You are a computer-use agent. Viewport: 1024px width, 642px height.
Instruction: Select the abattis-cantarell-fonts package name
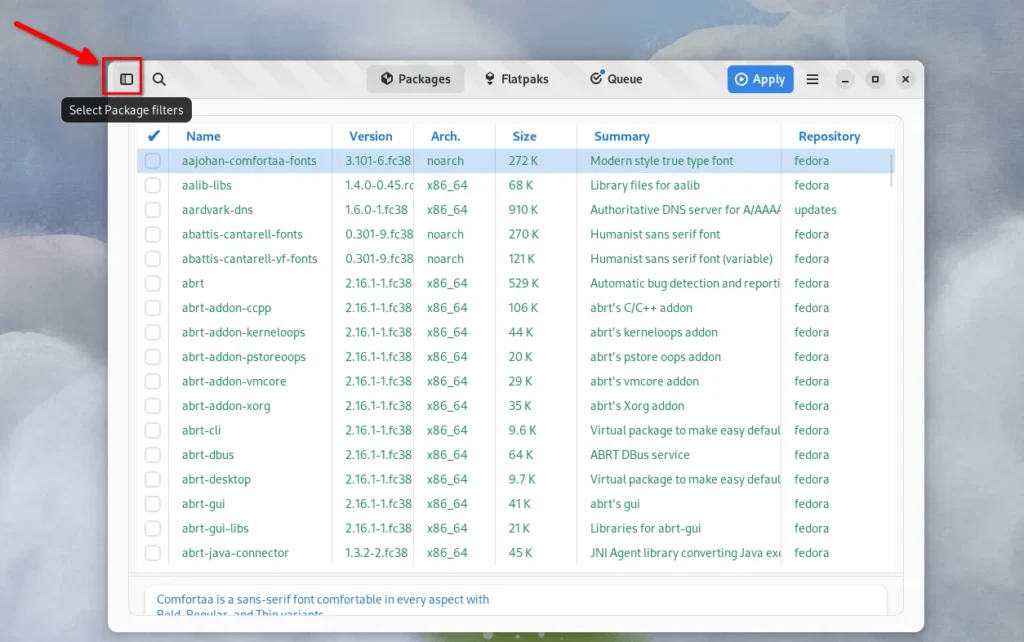[242, 234]
